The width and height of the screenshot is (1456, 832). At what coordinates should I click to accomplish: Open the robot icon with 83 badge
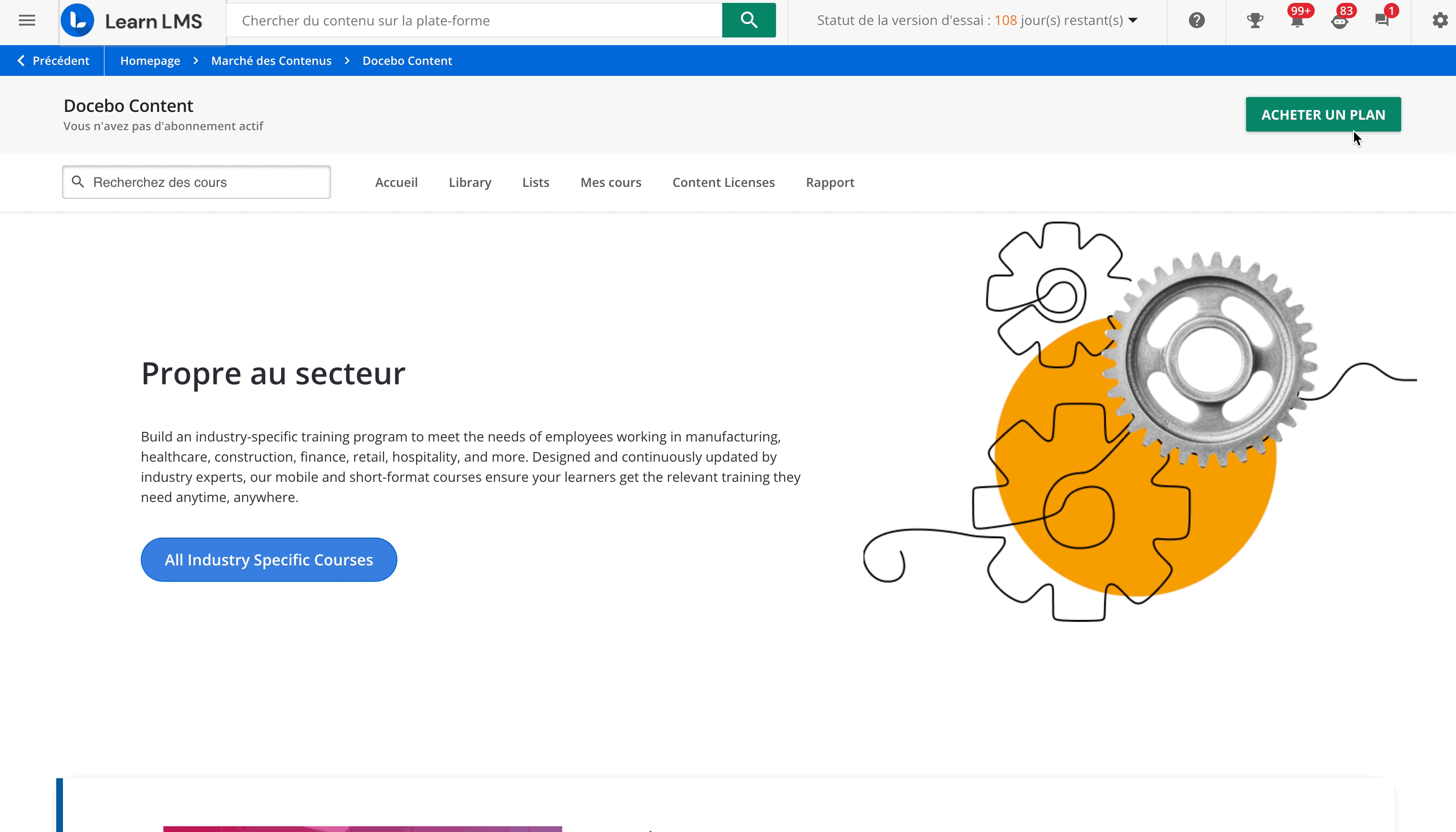coord(1339,21)
